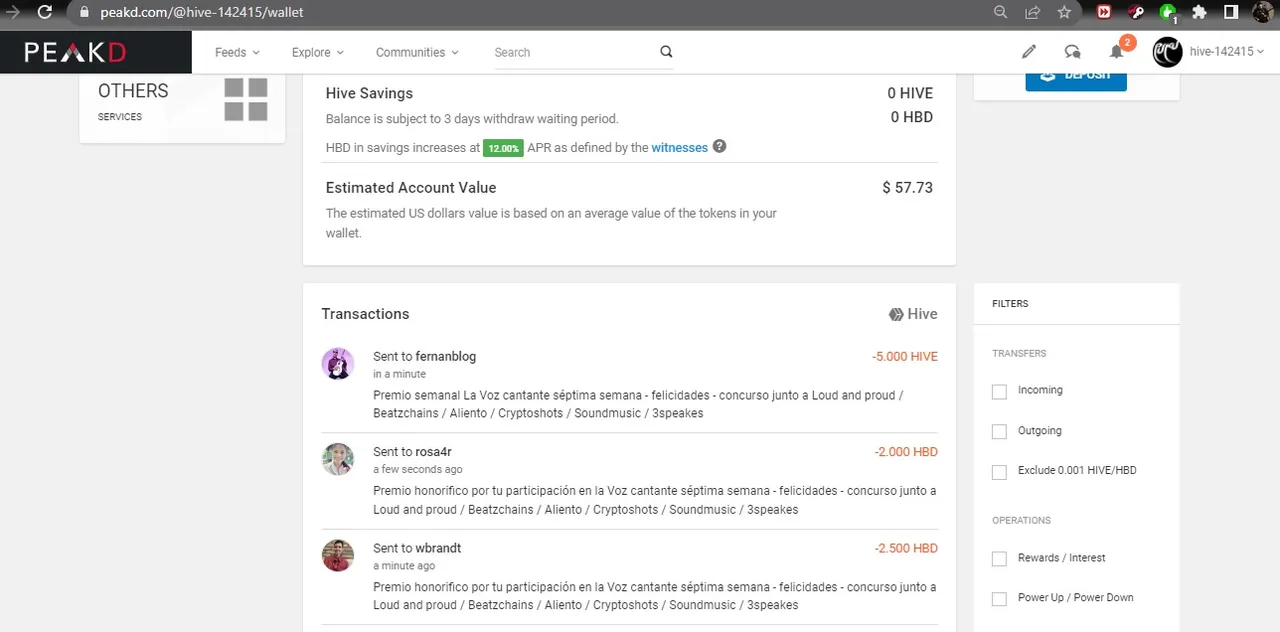Click the -2.000 HBD amount
The width and height of the screenshot is (1280, 632).
[x=906, y=452]
